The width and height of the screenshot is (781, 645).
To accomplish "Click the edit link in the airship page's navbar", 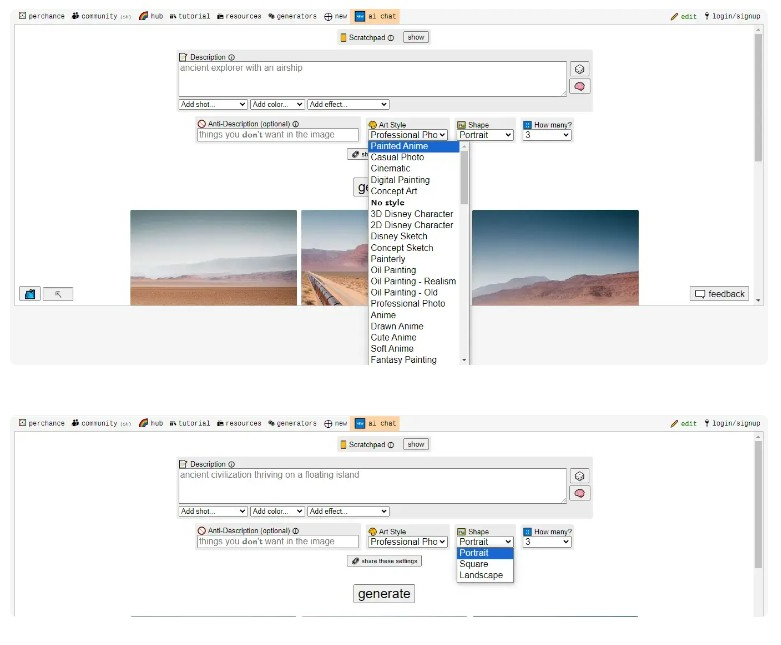I will tap(683, 16).
